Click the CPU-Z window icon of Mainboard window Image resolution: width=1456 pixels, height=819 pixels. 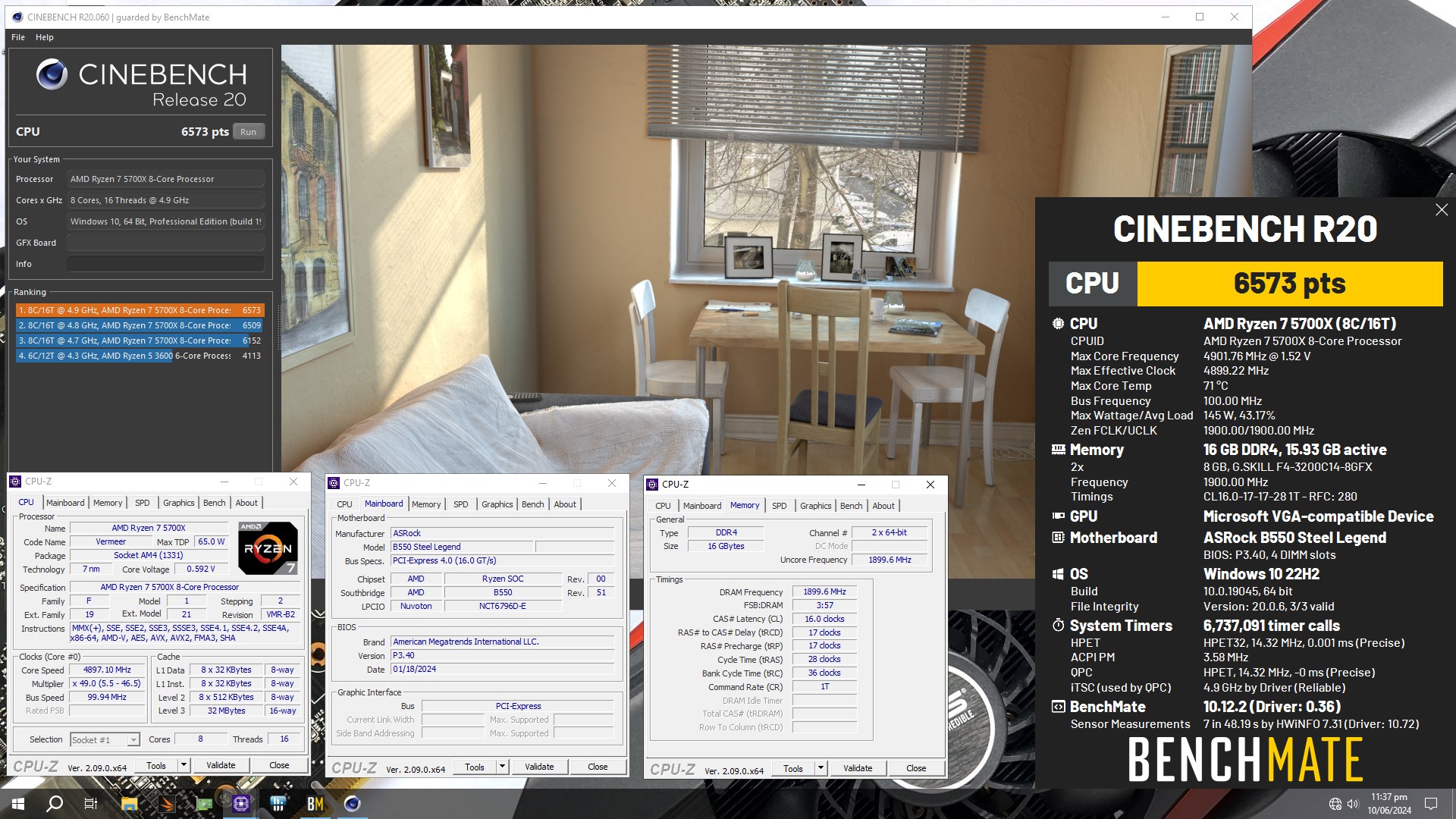point(334,483)
